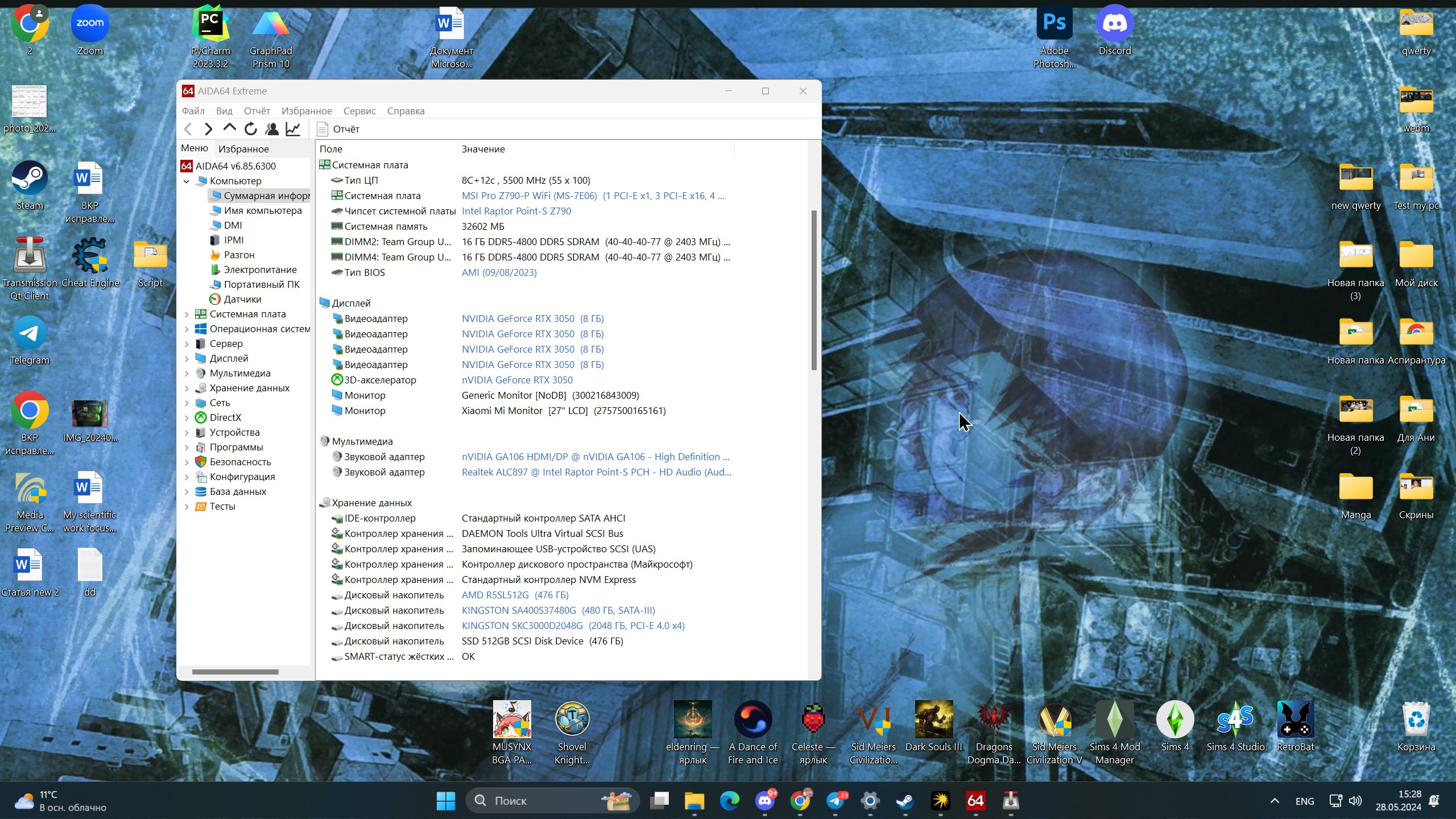Open the Intel Raptor Point-S Z790 link
1456x819 pixels.
tap(516, 211)
